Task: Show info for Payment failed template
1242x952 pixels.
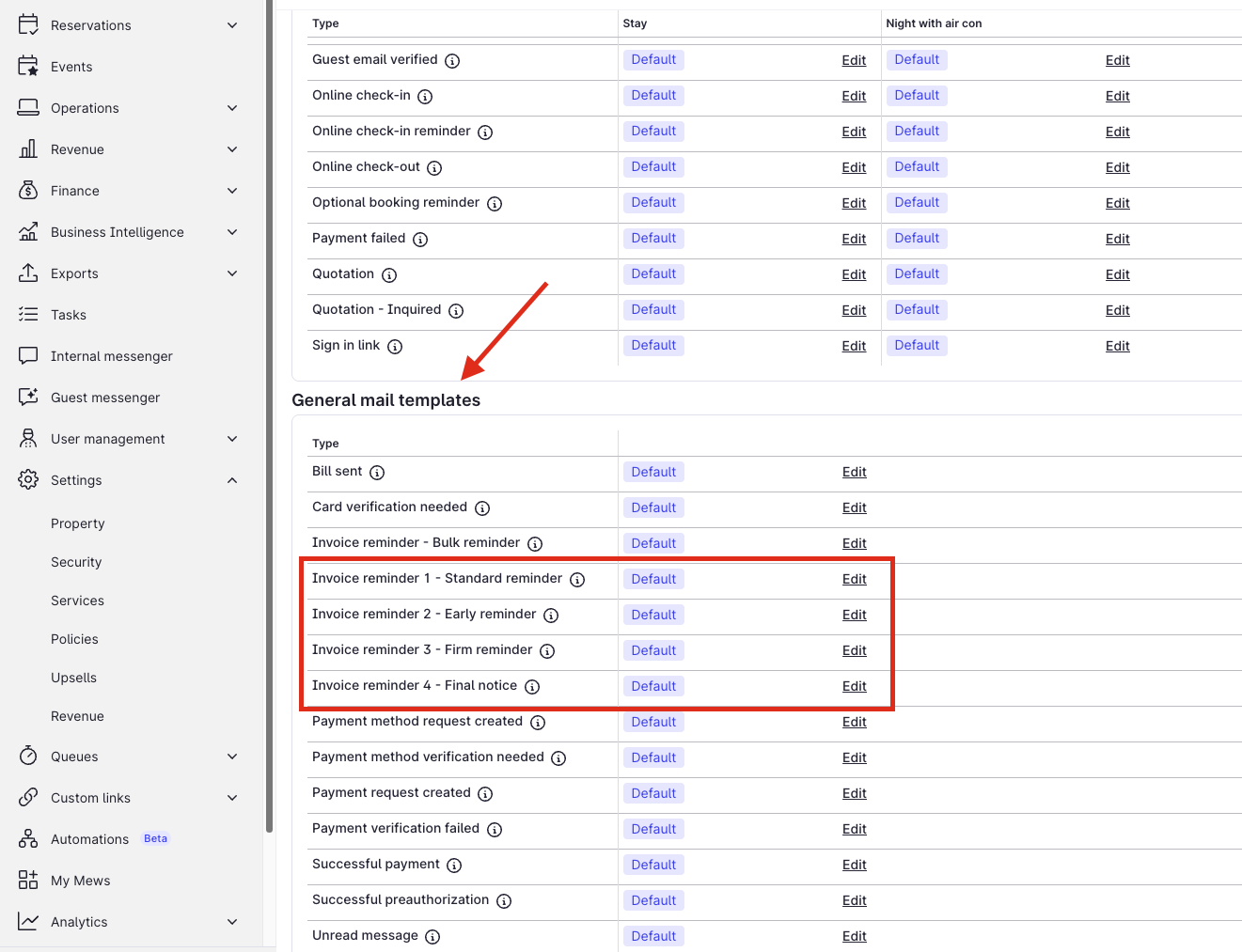Action: point(420,240)
